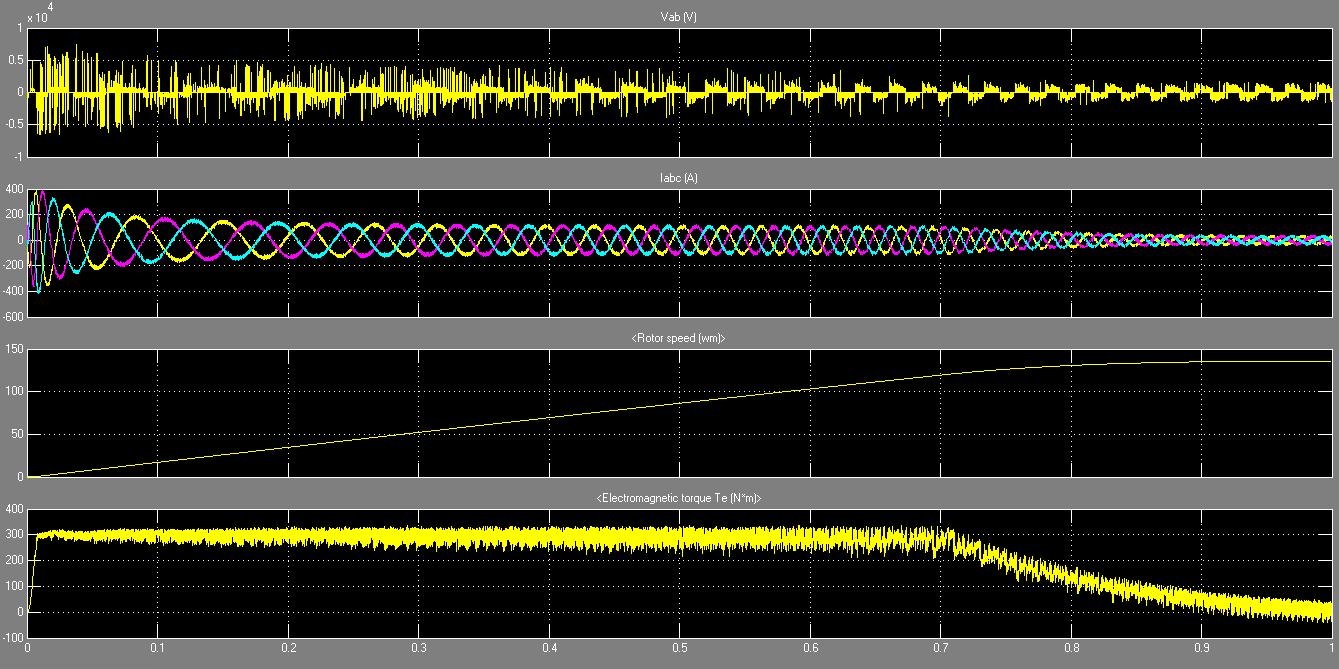
Task: Click the 0.7 tick label on time axis
Action: click(940, 648)
